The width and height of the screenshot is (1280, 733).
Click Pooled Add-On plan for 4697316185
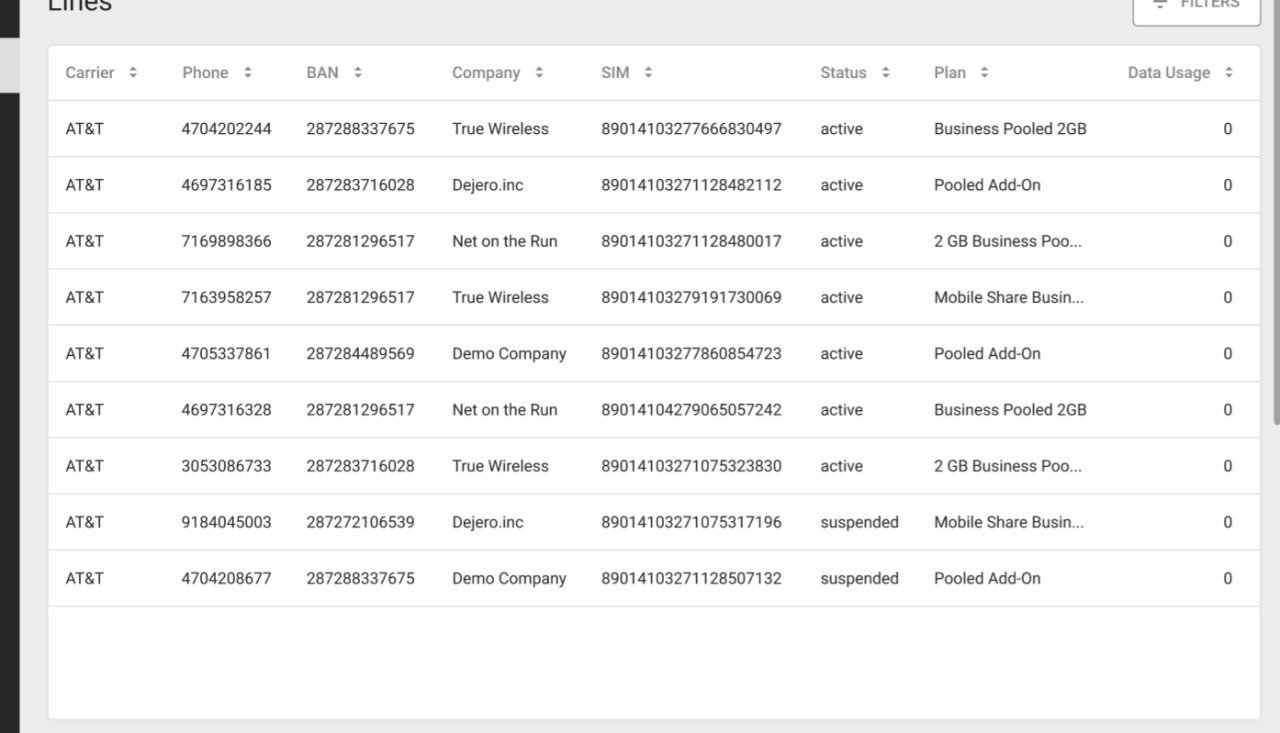coord(987,185)
